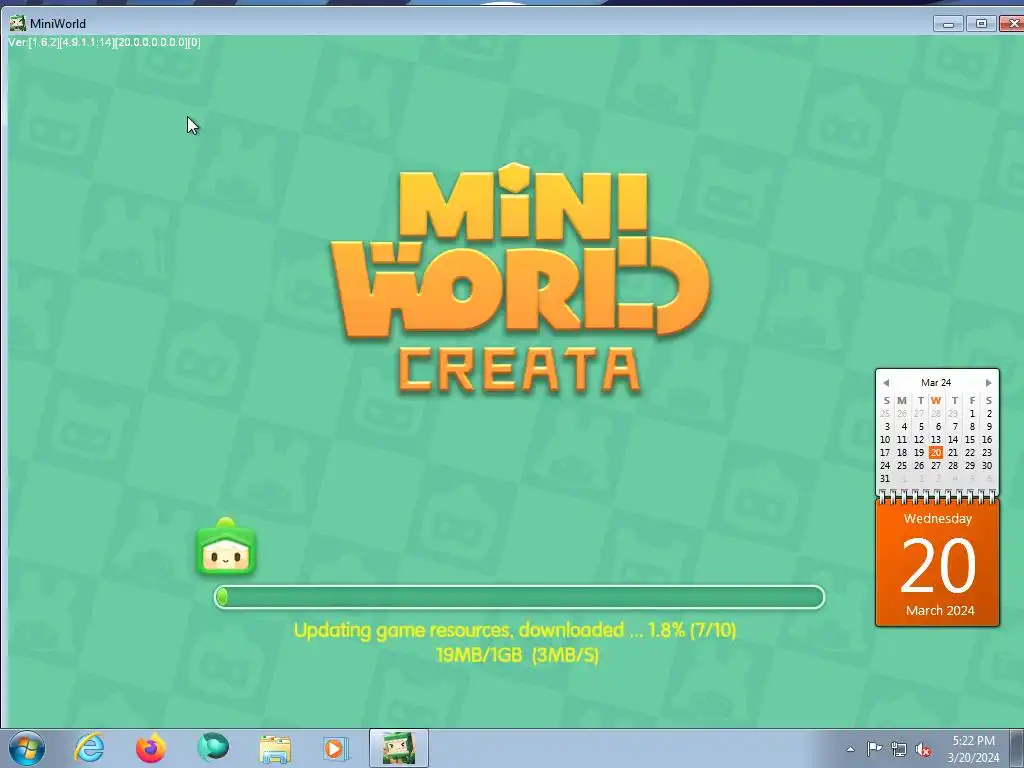
Task: Close the MiniWorld window
Action: click(x=1012, y=24)
